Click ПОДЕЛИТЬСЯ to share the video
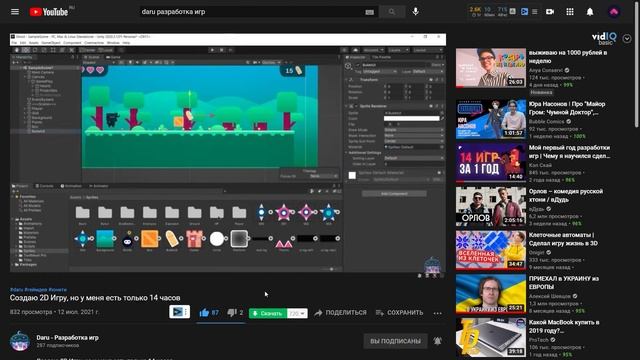 coord(340,313)
